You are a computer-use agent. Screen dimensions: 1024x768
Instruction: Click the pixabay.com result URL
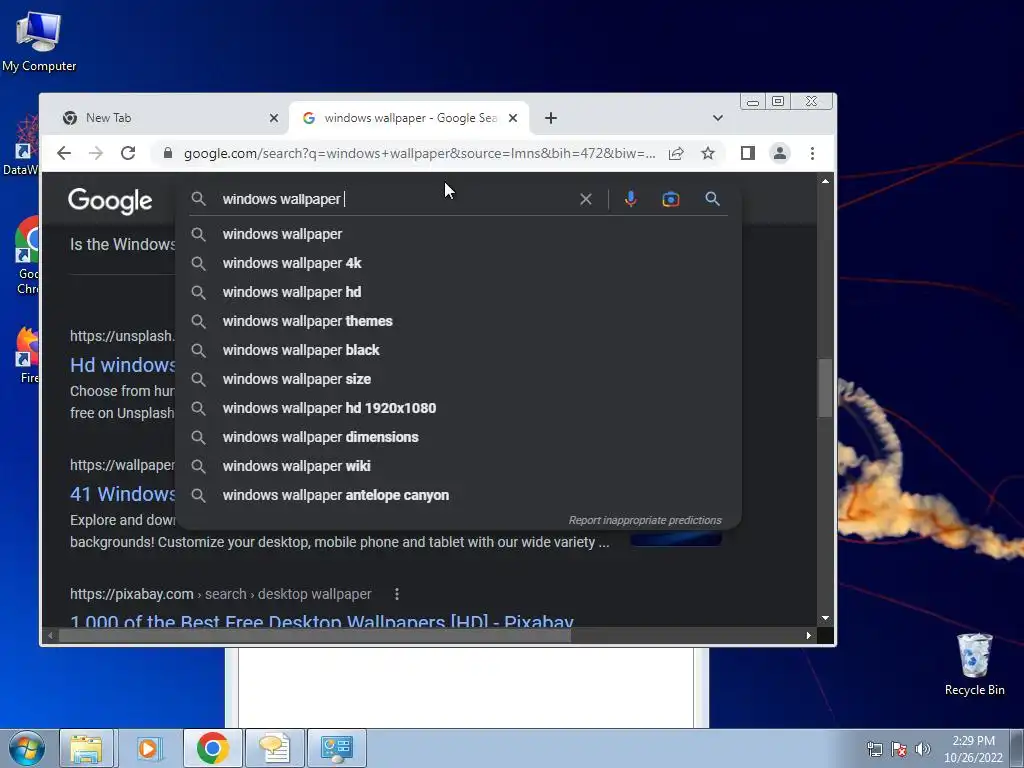[221, 594]
